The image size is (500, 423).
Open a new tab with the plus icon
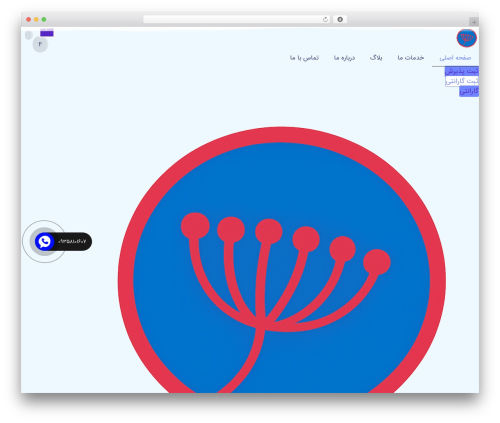[x=474, y=22]
